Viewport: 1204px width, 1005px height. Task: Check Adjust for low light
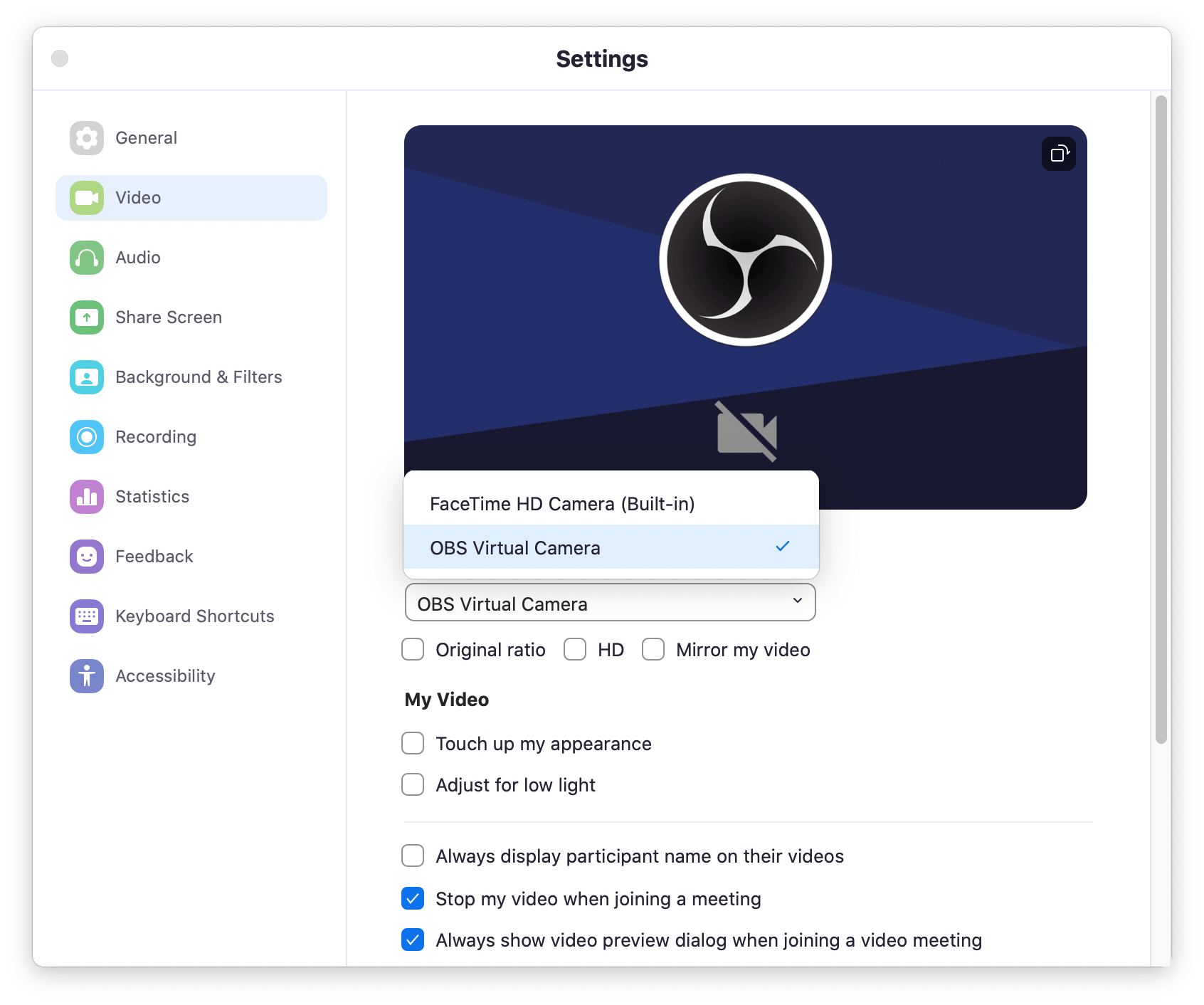413,785
